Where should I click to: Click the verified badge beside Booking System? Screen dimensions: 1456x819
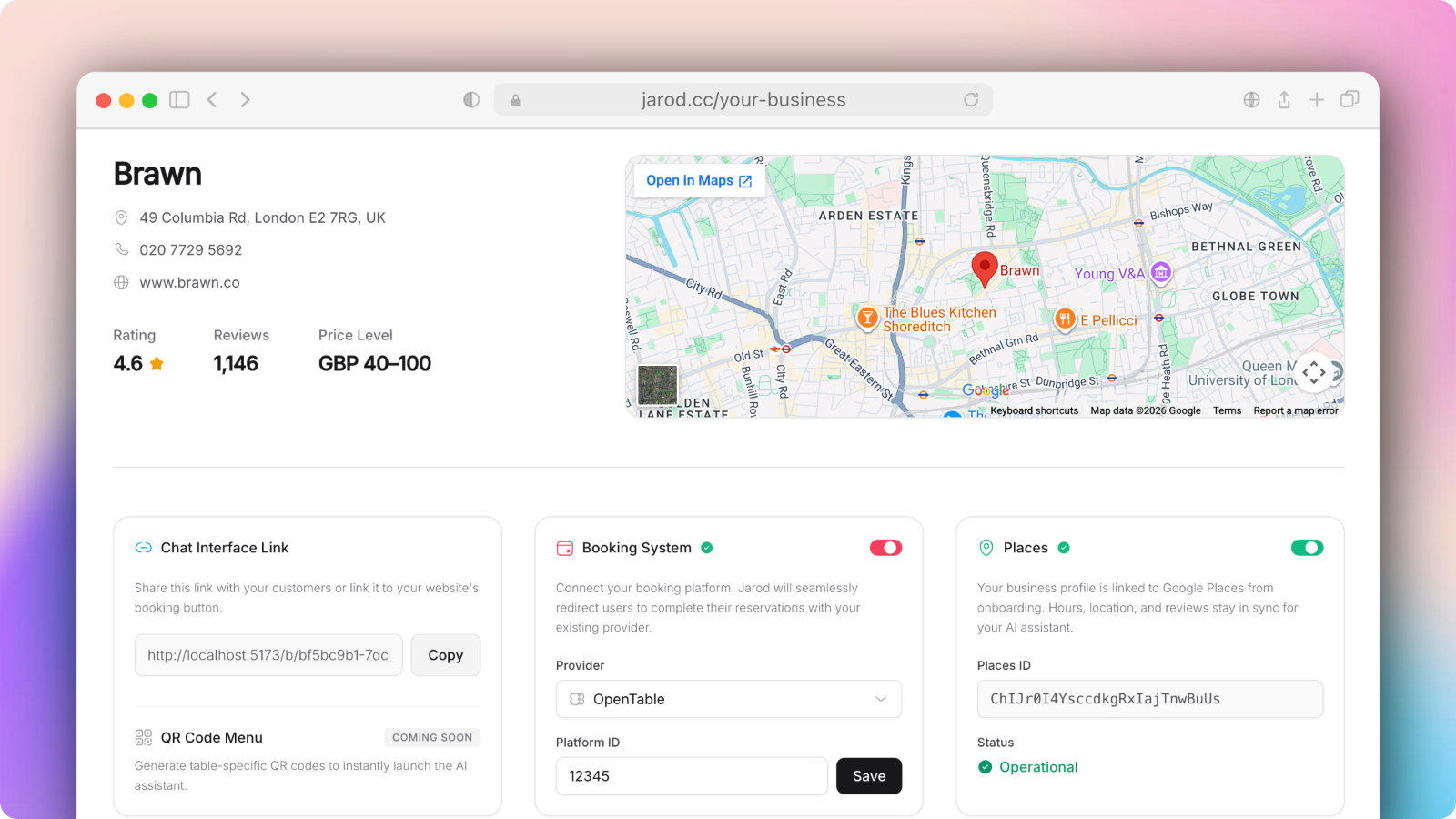click(x=707, y=548)
